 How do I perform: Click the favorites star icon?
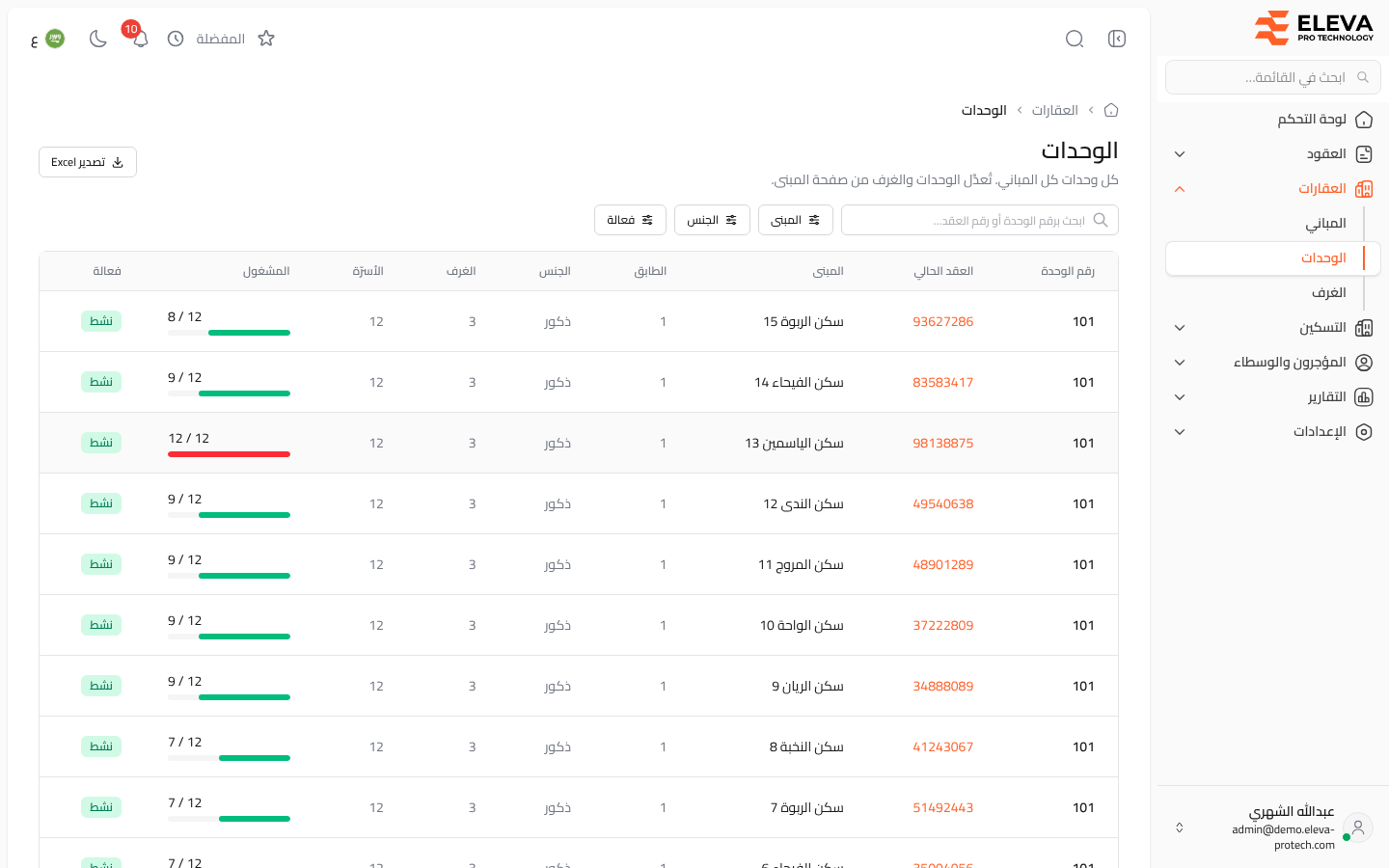coord(266,39)
